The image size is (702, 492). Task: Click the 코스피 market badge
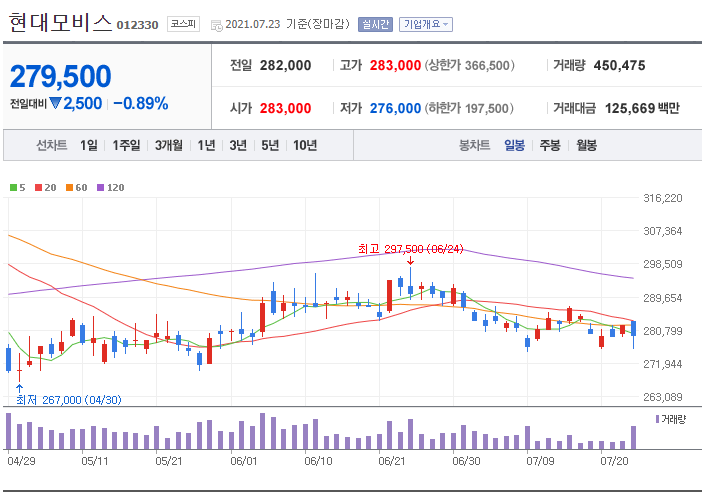pyautogui.click(x=183, y=24)
